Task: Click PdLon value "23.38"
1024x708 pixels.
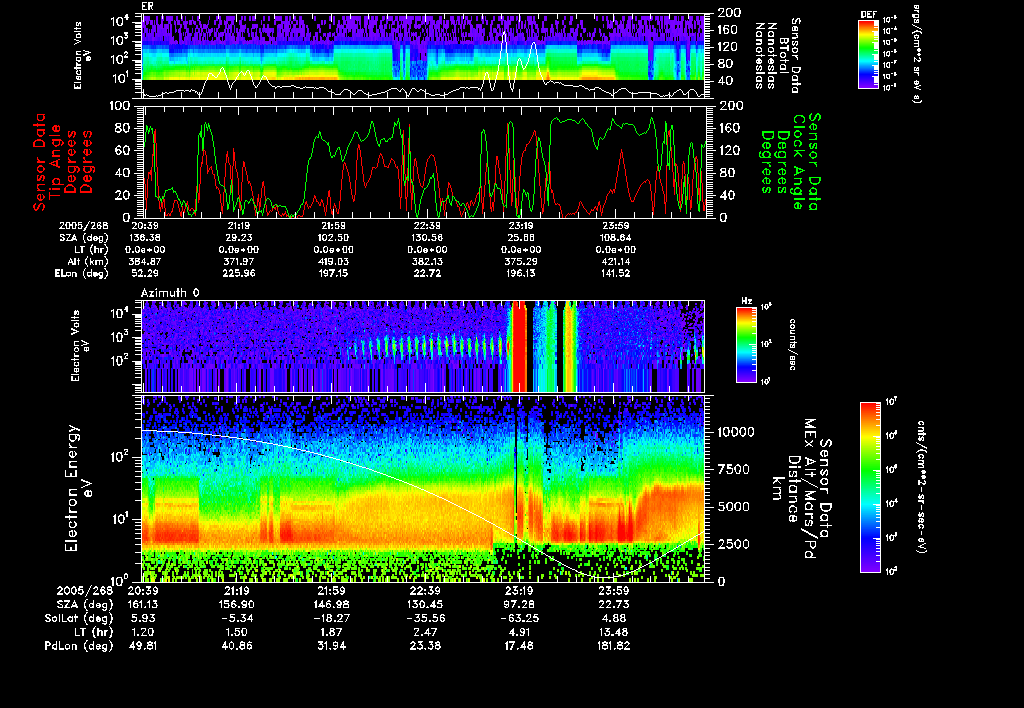Action: point(425,646)
